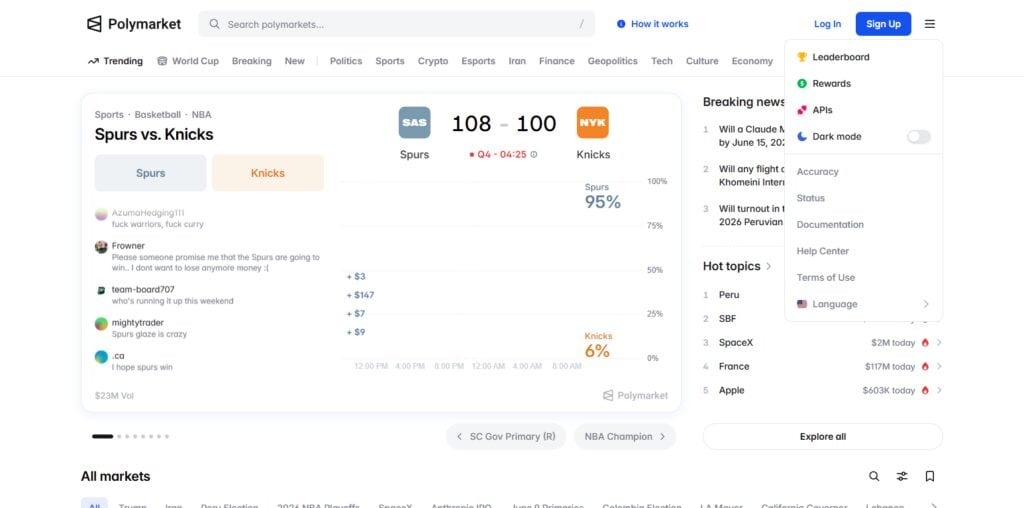Go to previous card SC Gov Primary (R)

(x=506, y=436)
